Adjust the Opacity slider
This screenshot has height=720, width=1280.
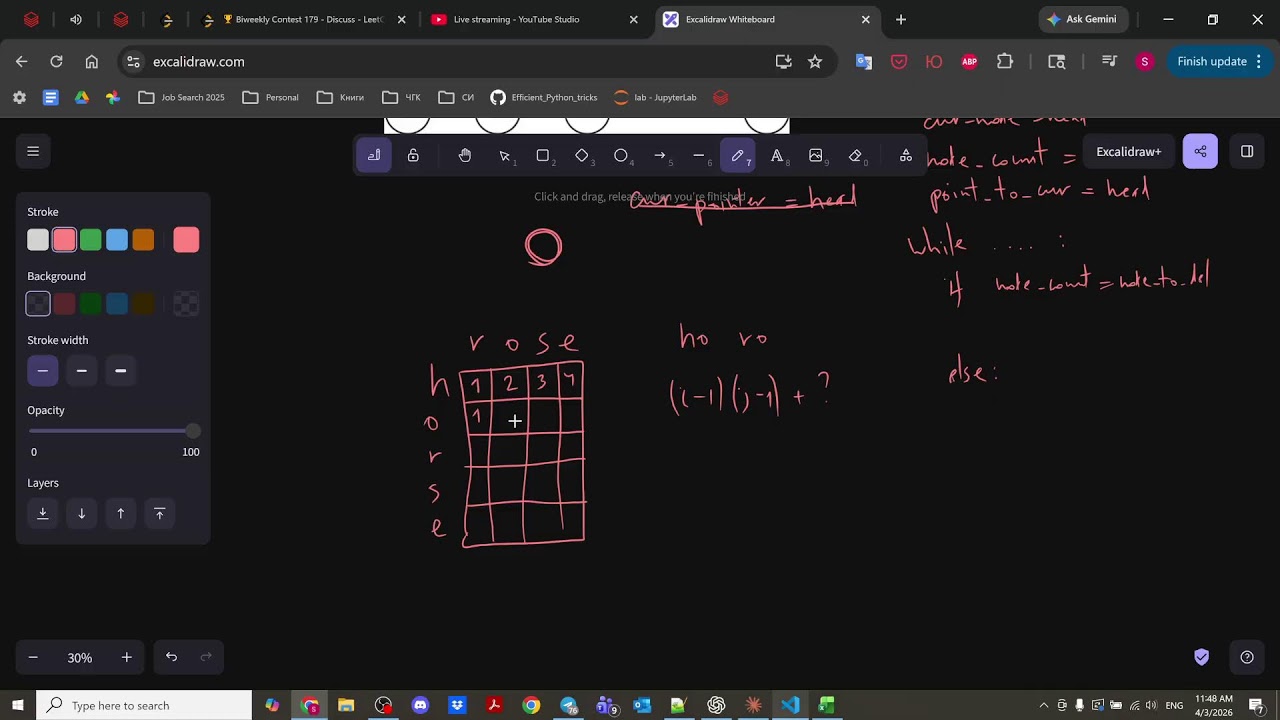pos(114,431)
